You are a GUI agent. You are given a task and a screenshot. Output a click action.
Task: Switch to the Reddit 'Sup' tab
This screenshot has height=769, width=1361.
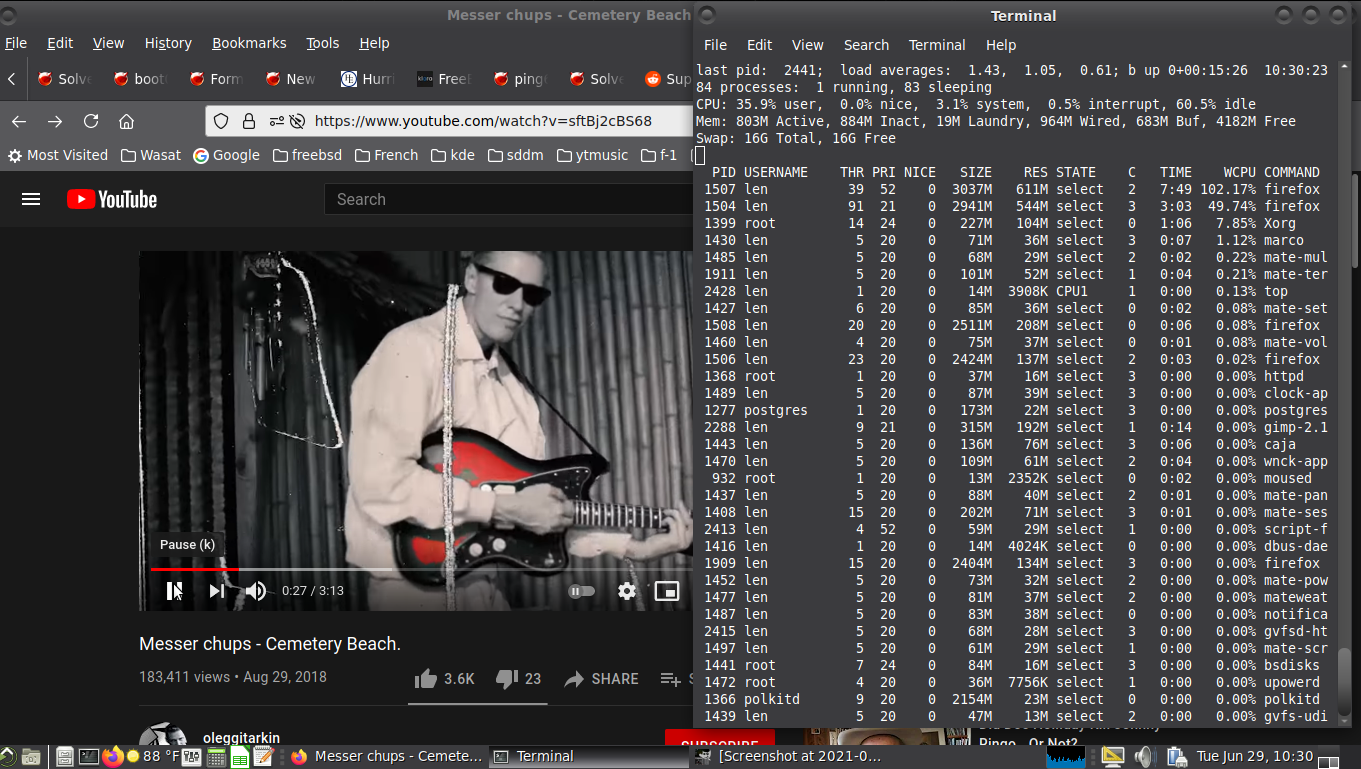click(667, 79)
